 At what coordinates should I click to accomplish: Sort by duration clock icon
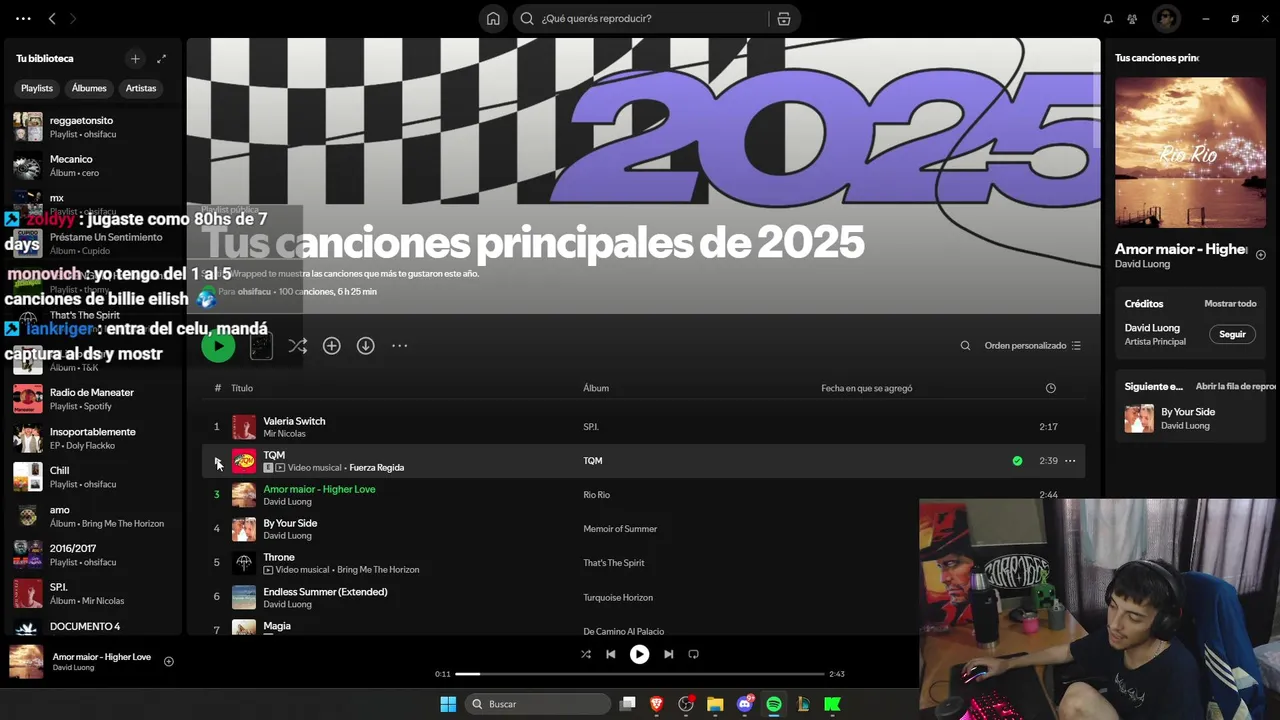[1050, 388]
